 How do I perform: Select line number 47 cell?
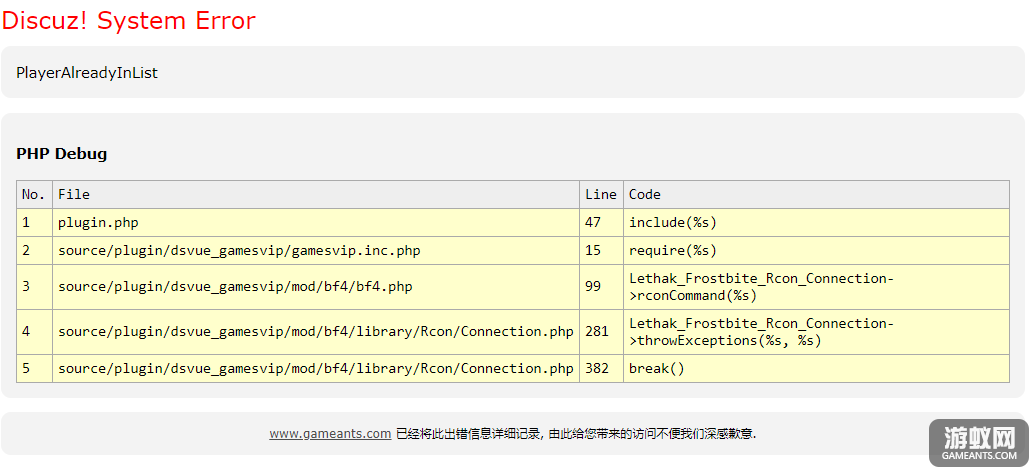point(601,223)
